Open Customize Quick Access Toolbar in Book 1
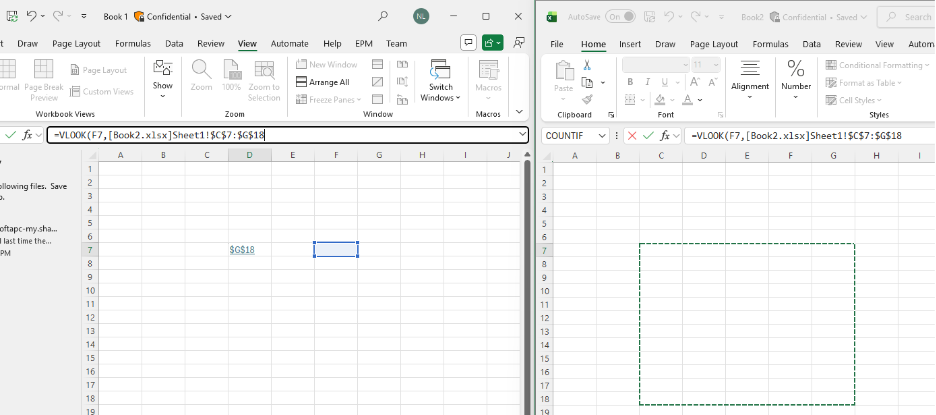936x415 pixels. [x=84, y=17]
